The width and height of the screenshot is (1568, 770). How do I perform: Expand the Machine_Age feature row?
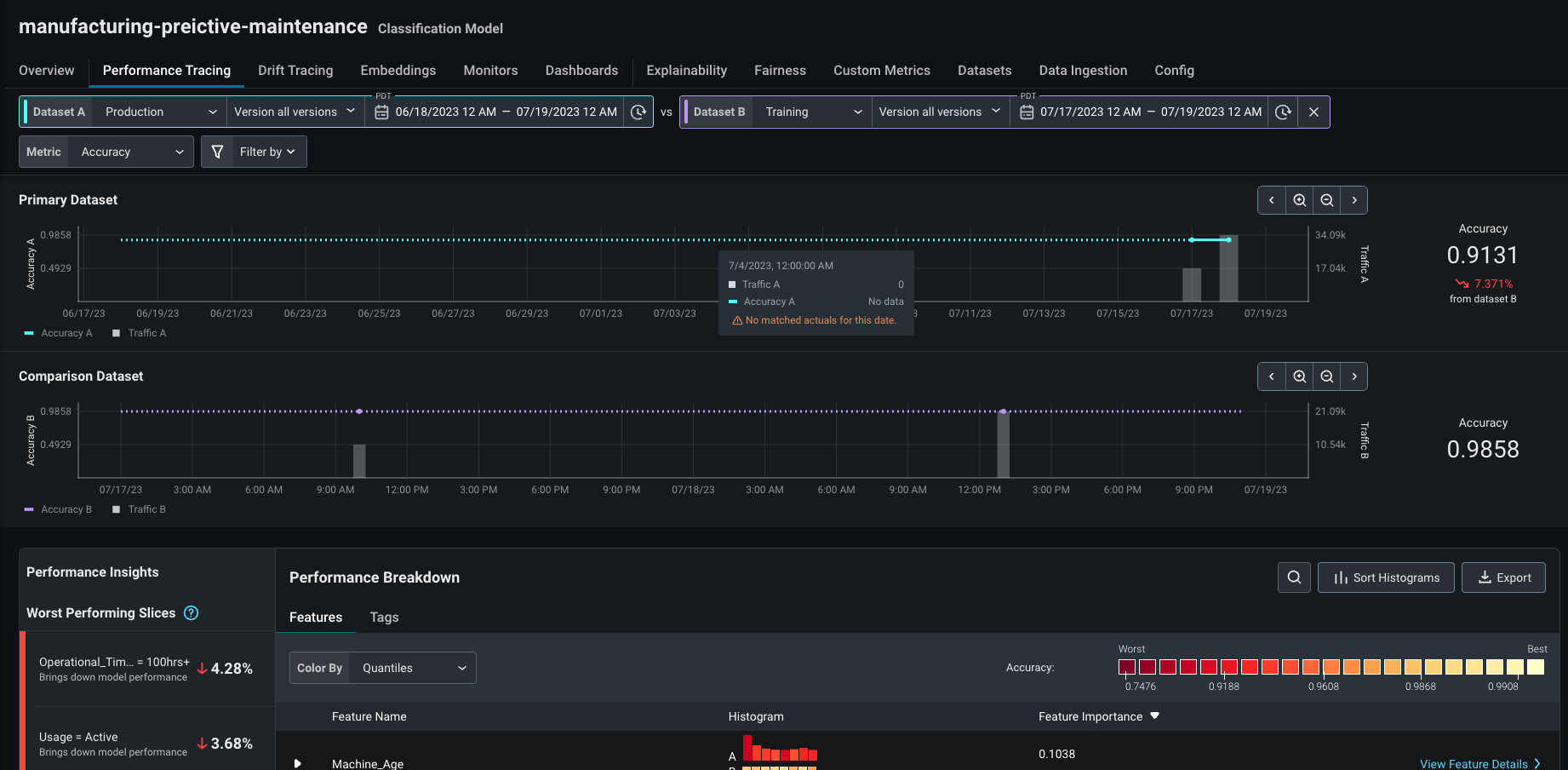297,763
